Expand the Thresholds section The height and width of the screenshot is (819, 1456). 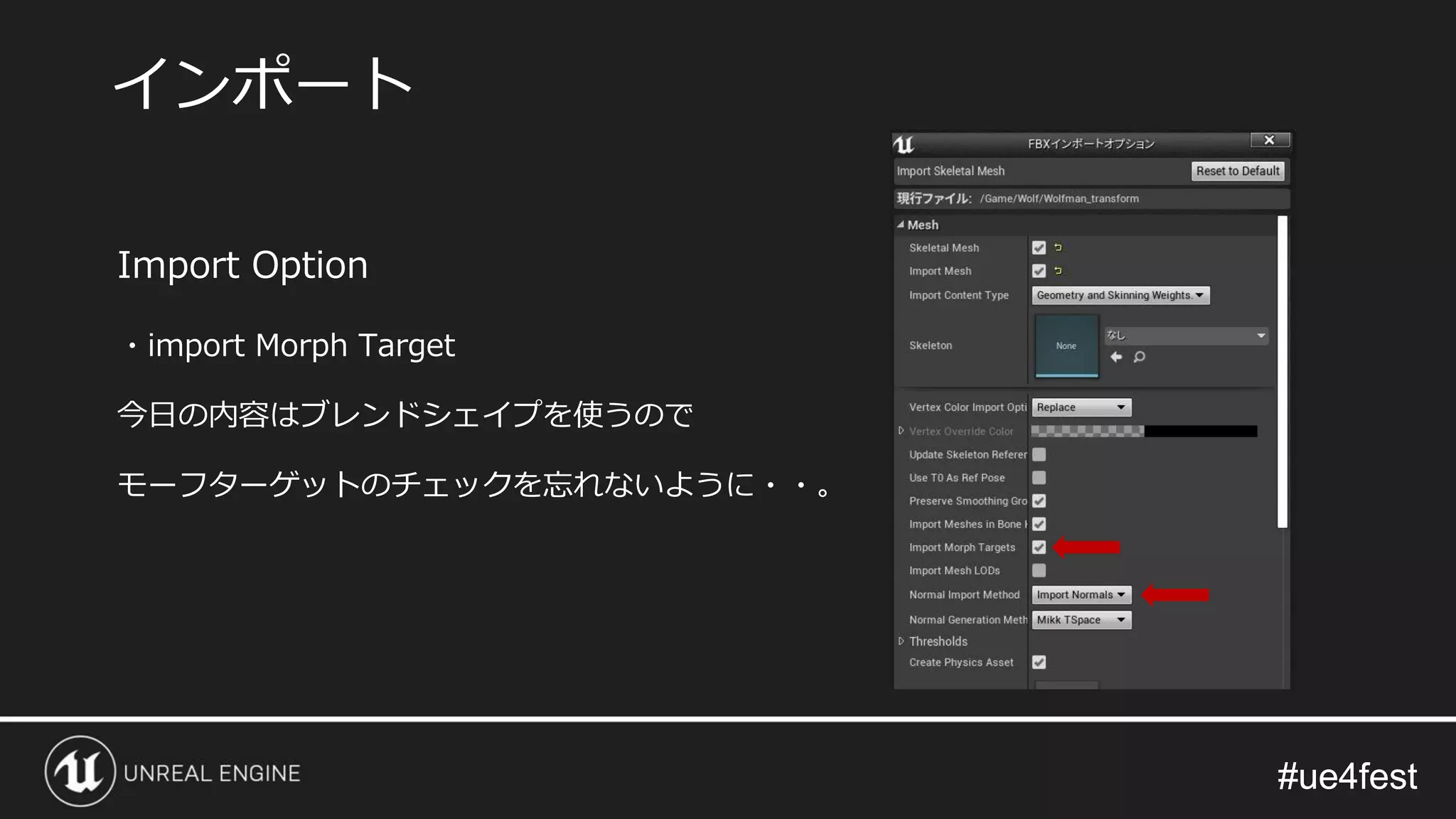tap(901, 641)
